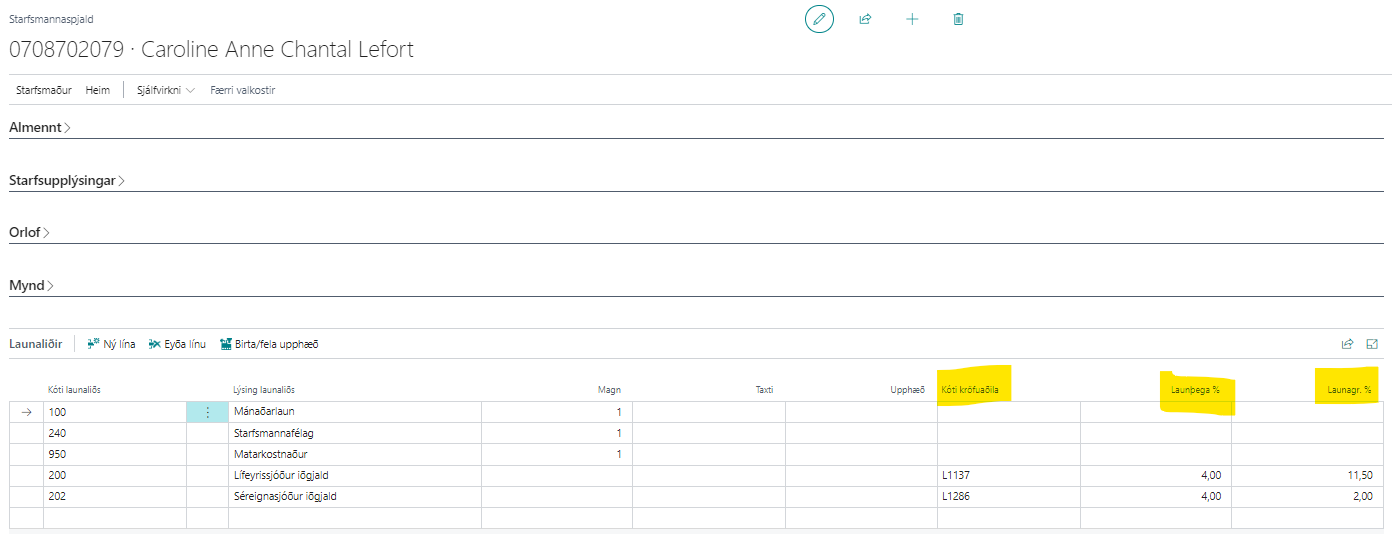Click share icon in Launaliðir section

1347,344
